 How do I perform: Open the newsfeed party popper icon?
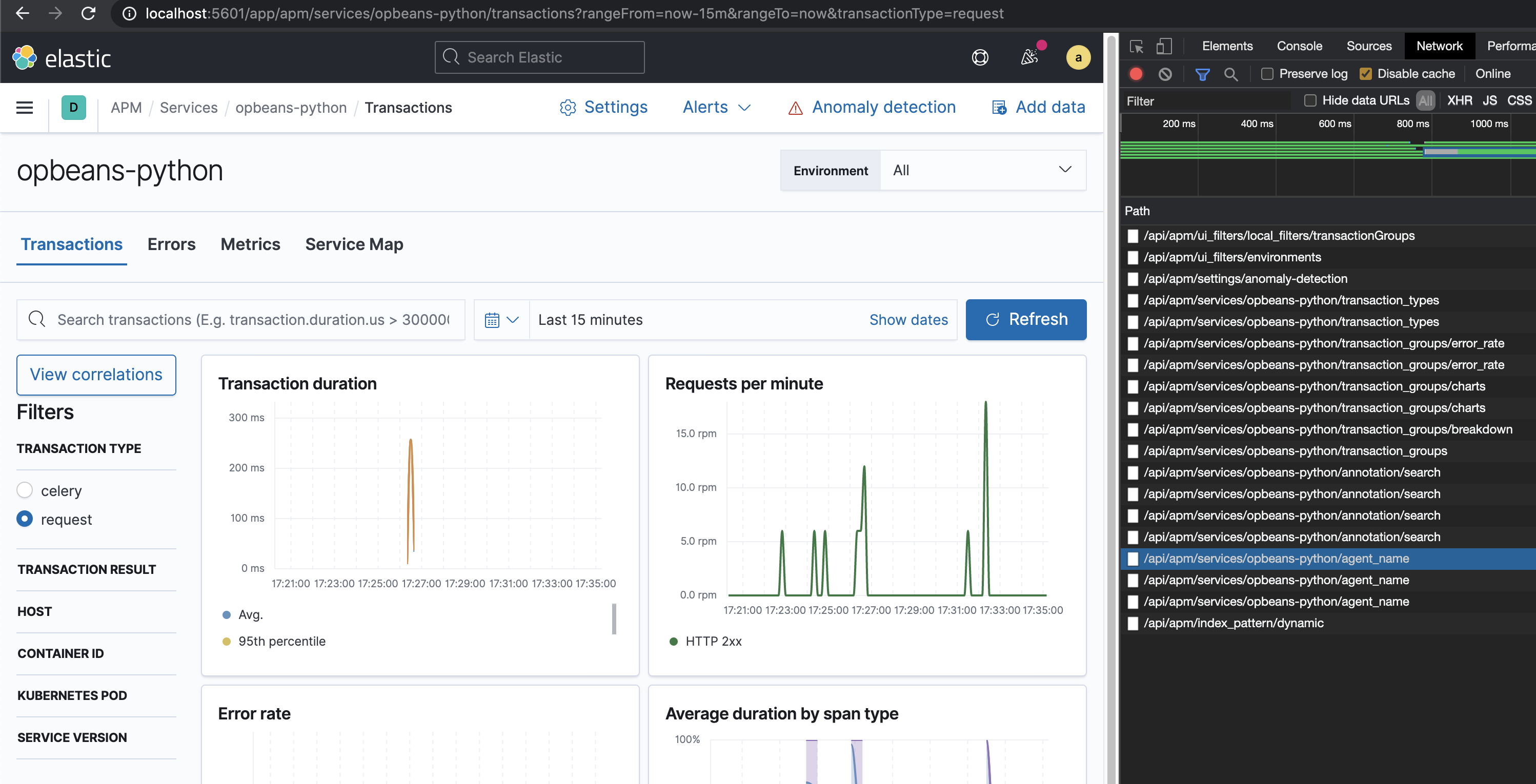tap(1029, 57)
